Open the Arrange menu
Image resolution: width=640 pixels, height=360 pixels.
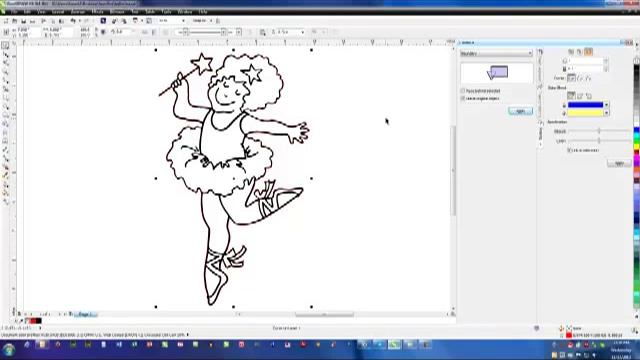pos(78,12)
